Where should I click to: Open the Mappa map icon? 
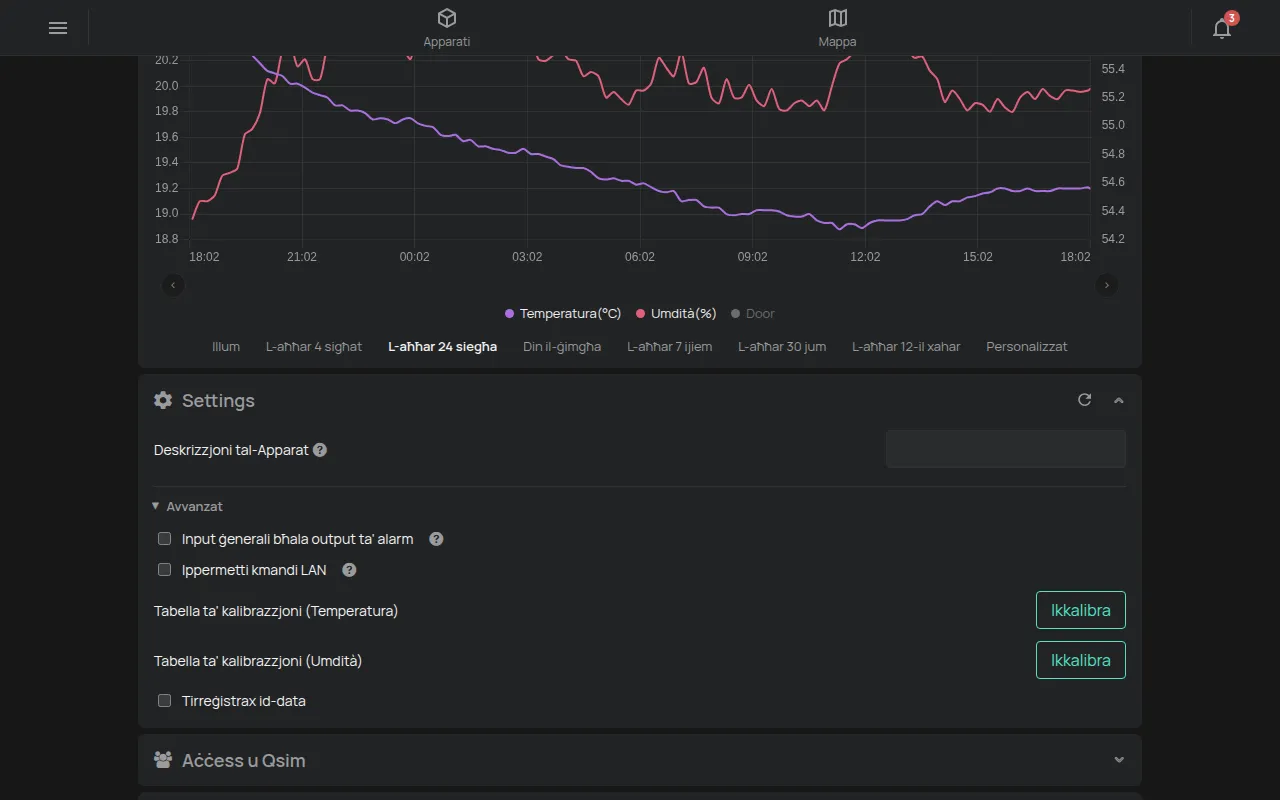(838, 18)
